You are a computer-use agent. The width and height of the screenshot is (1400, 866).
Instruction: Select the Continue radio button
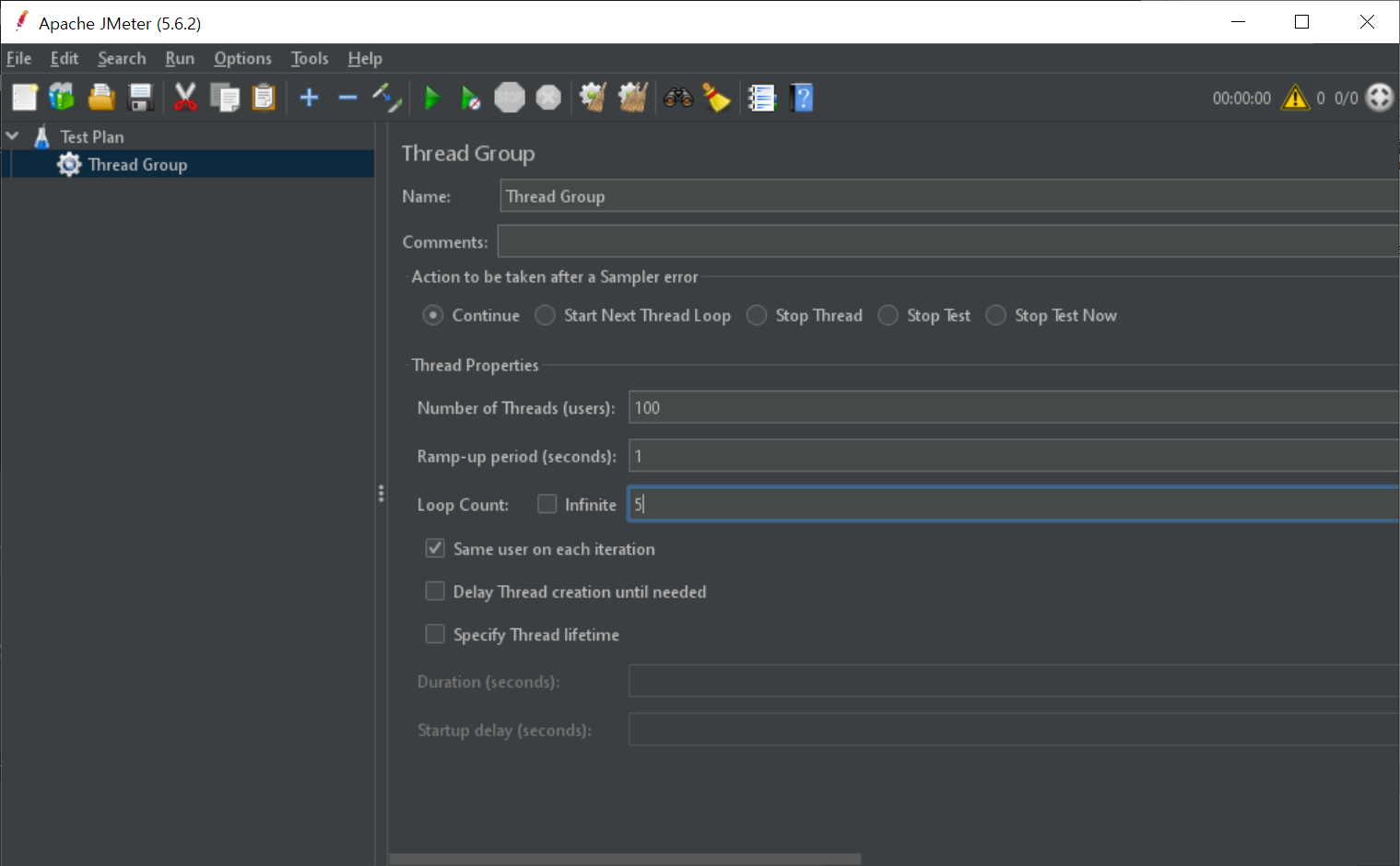tap(433, 315)
